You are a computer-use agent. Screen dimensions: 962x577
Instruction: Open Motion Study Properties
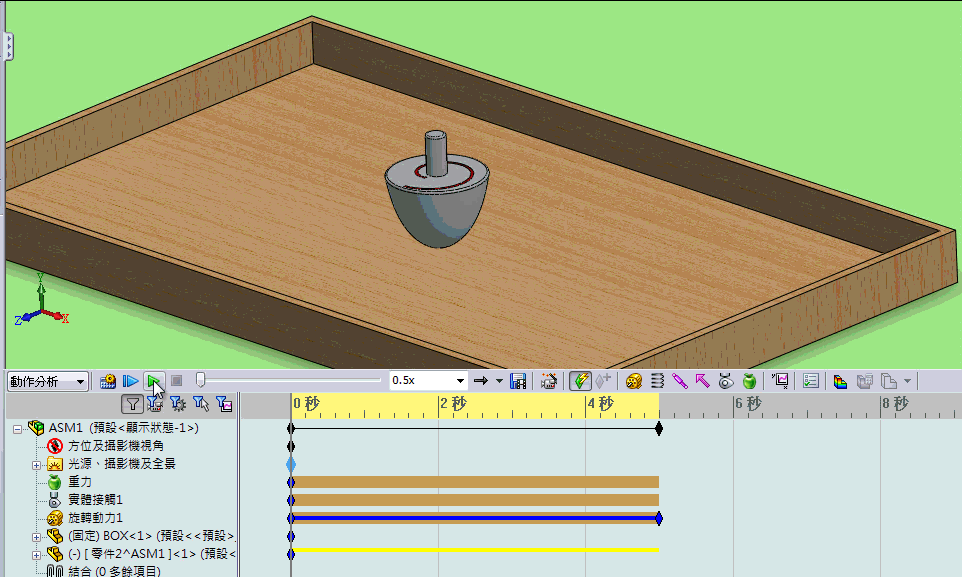[810, 381]
